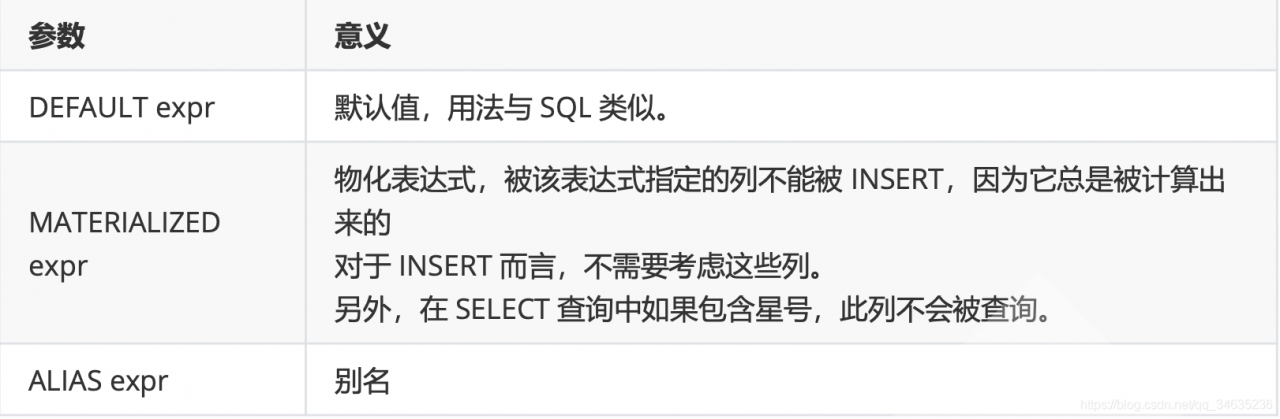Click the 别名 description cell
1280x419 pixels.
361,381
